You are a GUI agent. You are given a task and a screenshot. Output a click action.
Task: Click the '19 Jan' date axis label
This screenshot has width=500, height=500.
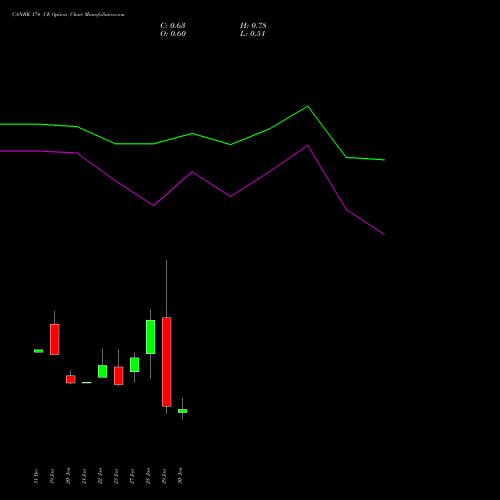pyautogui.click(x=52, y=476)
